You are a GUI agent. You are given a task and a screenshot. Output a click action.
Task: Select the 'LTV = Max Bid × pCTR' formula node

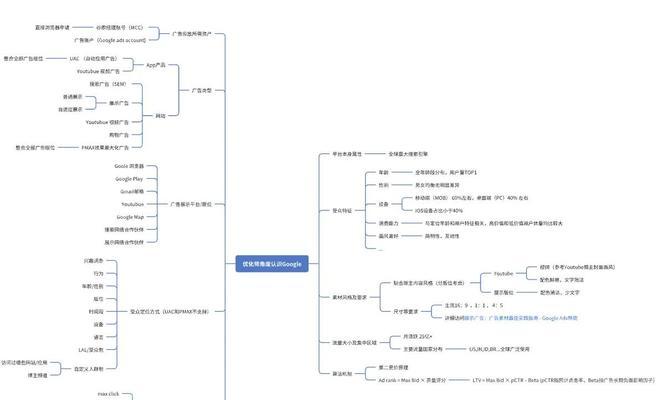(564, 380)
